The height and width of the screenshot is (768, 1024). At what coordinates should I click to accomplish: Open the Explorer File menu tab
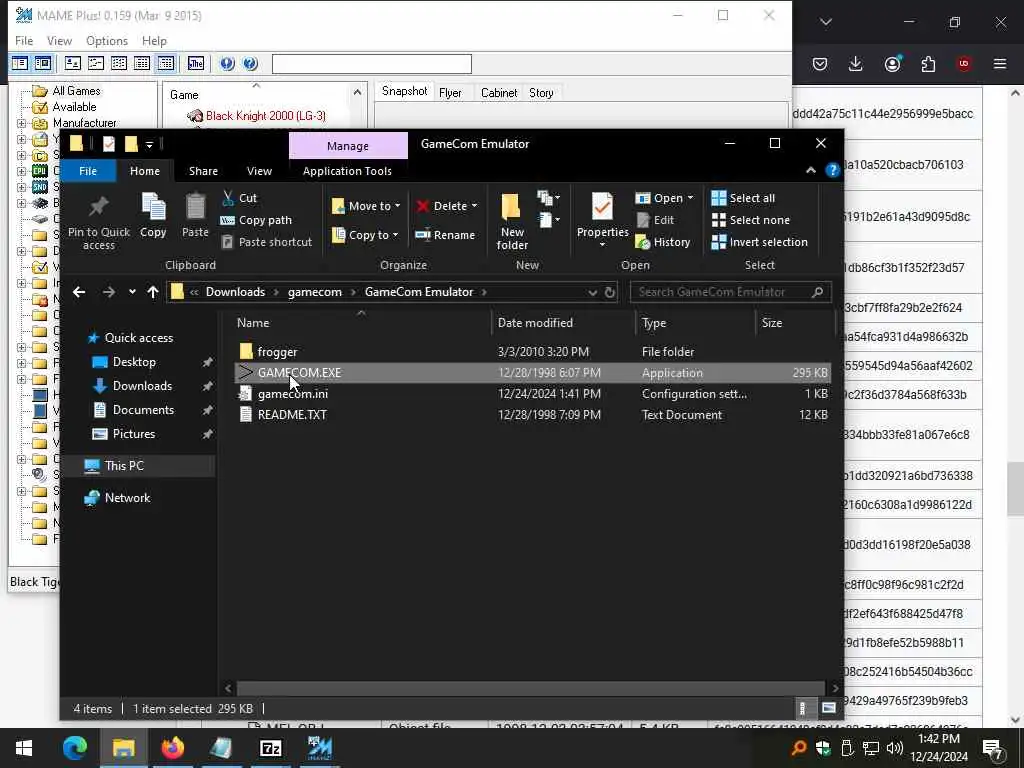pyautogui.click(x=88, y=171)
